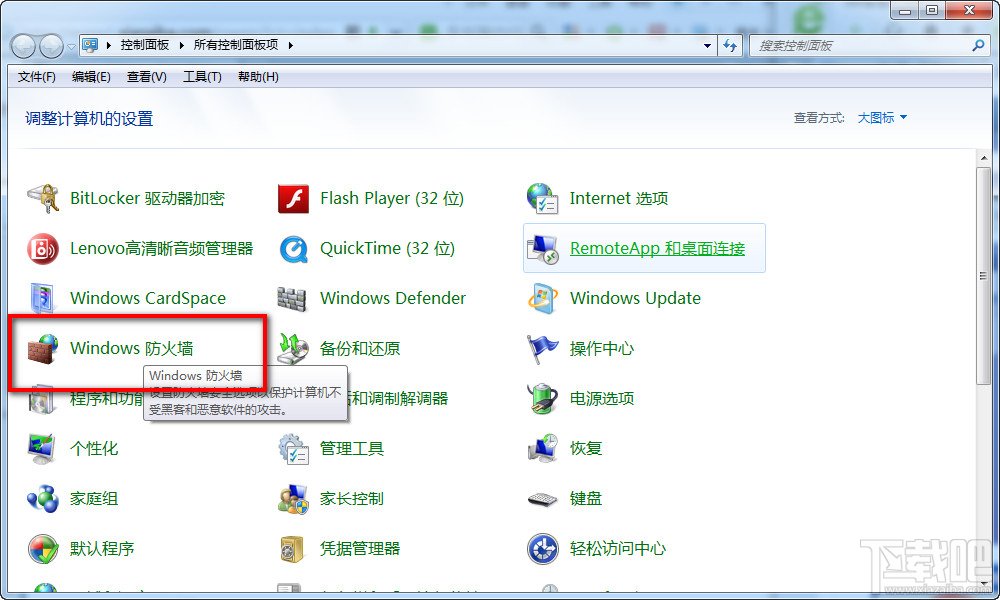Image resolution: width=1000 pixels, height=600 pixels.
Task: Click the 控制面板 breadcrumb
Action: point(145,45)
